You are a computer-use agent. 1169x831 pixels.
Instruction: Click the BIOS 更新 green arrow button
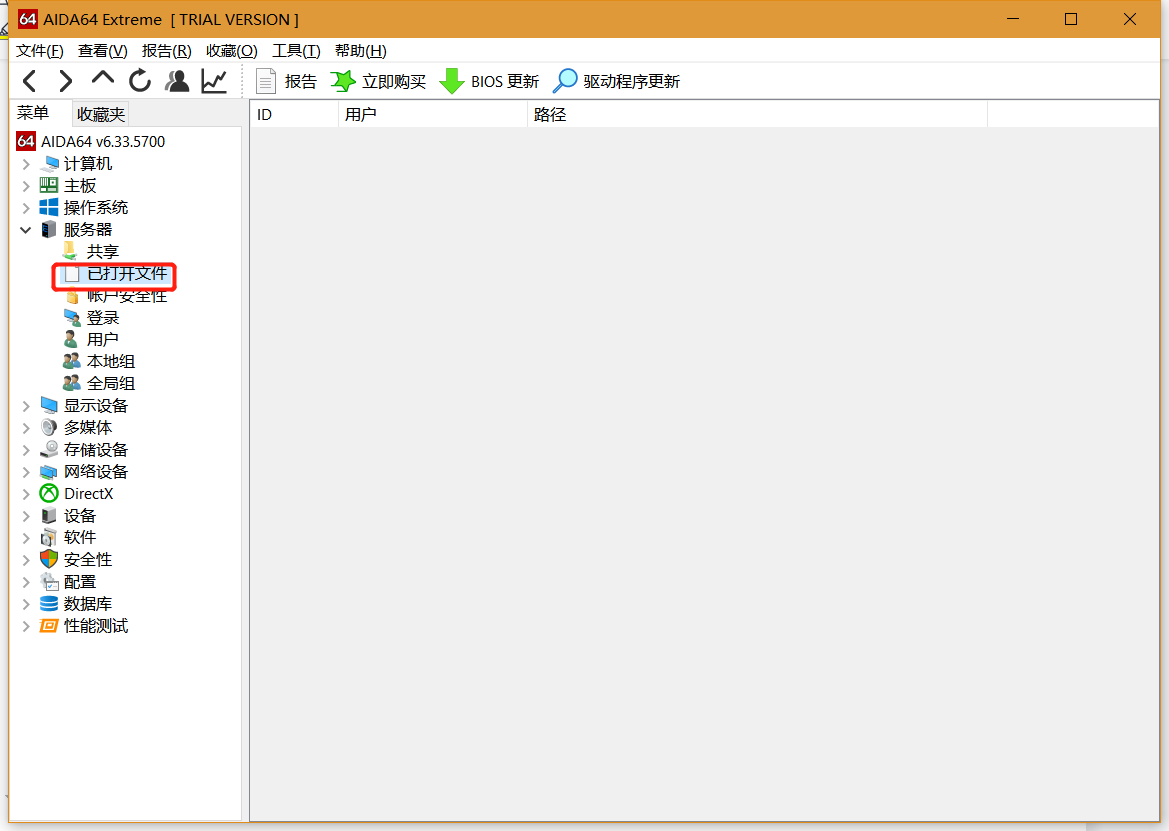coord(490,82)
